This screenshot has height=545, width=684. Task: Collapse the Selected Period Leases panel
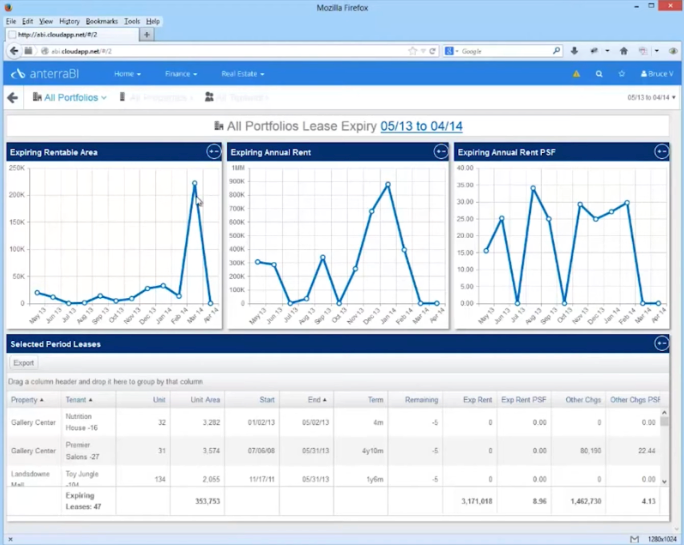point(661,344)
